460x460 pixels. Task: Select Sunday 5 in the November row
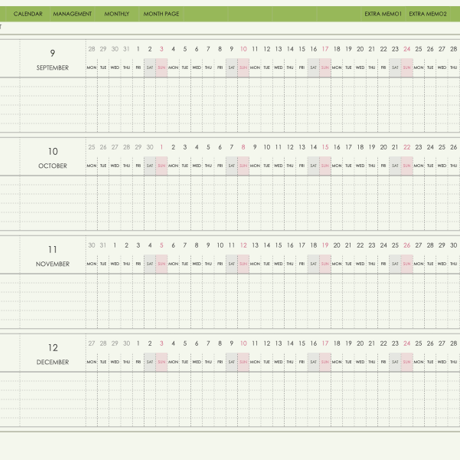pos(162,245)
